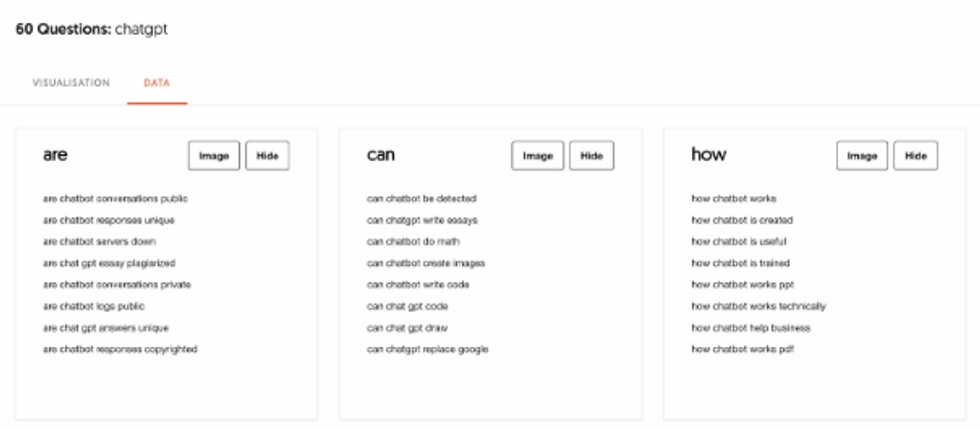The height and width of the screenshot is (429, 980).
Task: Switch to the Visualisation tab
Action: (71, 83)
